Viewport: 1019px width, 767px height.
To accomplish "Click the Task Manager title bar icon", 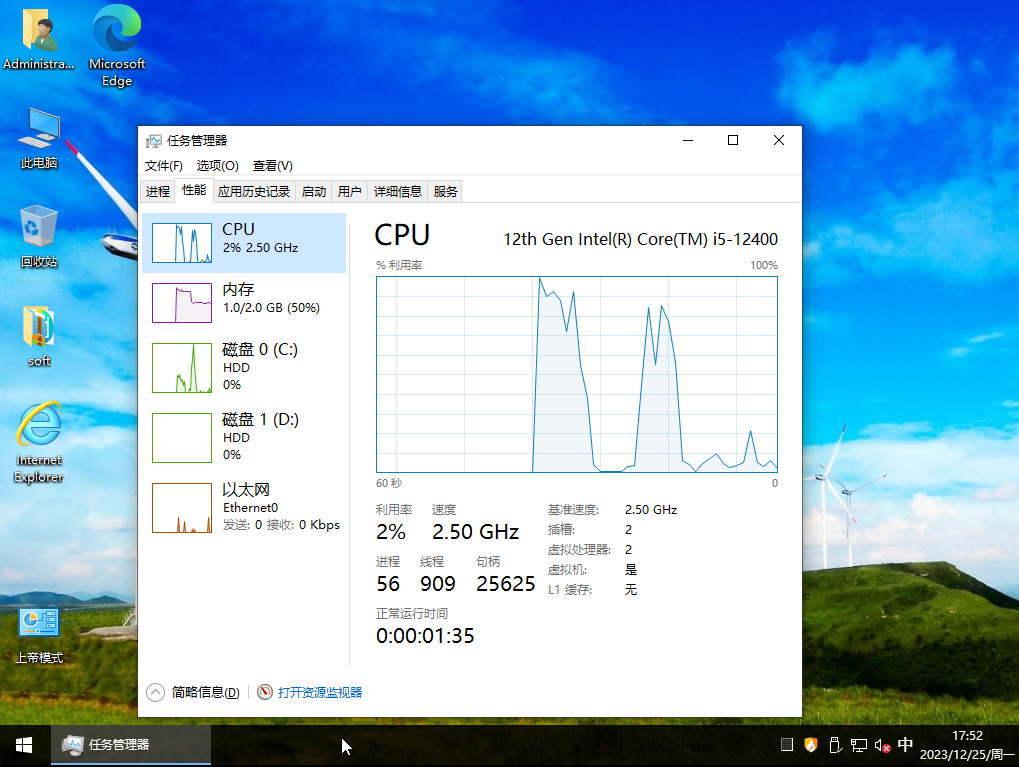I will (x=153, y=141).
